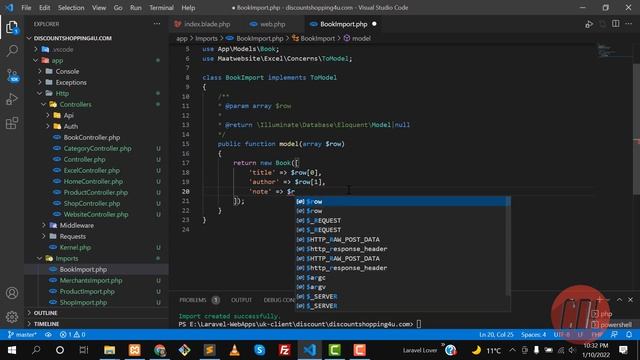Maximize the terminal panel with caret icon
The width and height of the screenshot is (640, 360).
pos(619,300)
